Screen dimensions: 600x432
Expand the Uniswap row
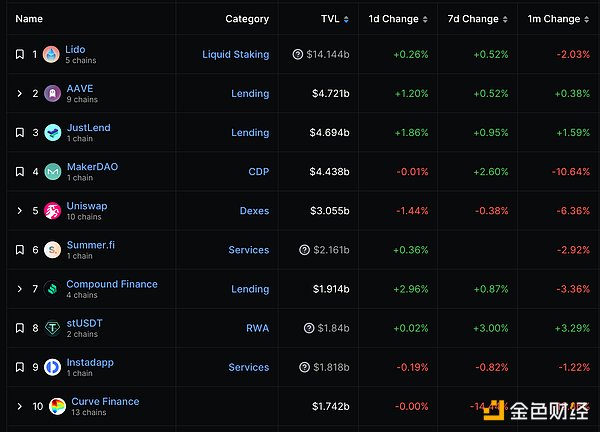(19, 211)
